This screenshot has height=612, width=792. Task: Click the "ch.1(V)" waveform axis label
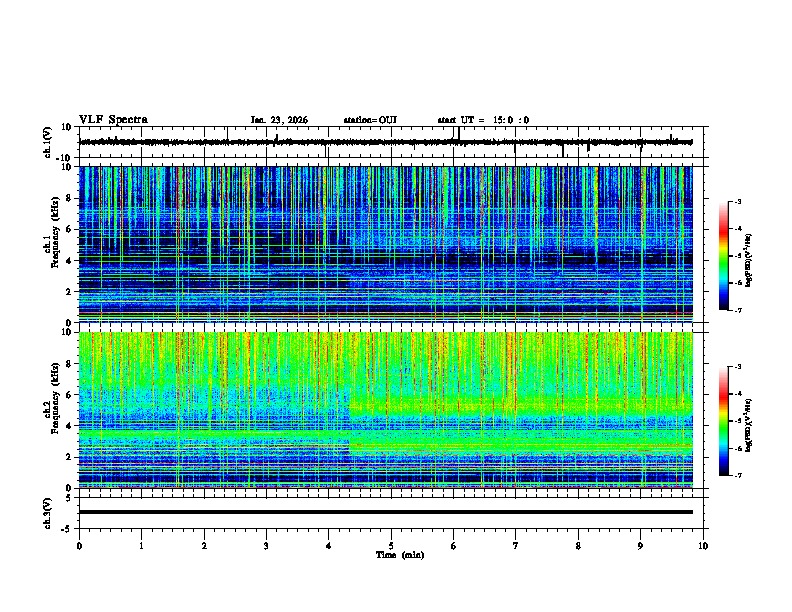coord(48,142)
